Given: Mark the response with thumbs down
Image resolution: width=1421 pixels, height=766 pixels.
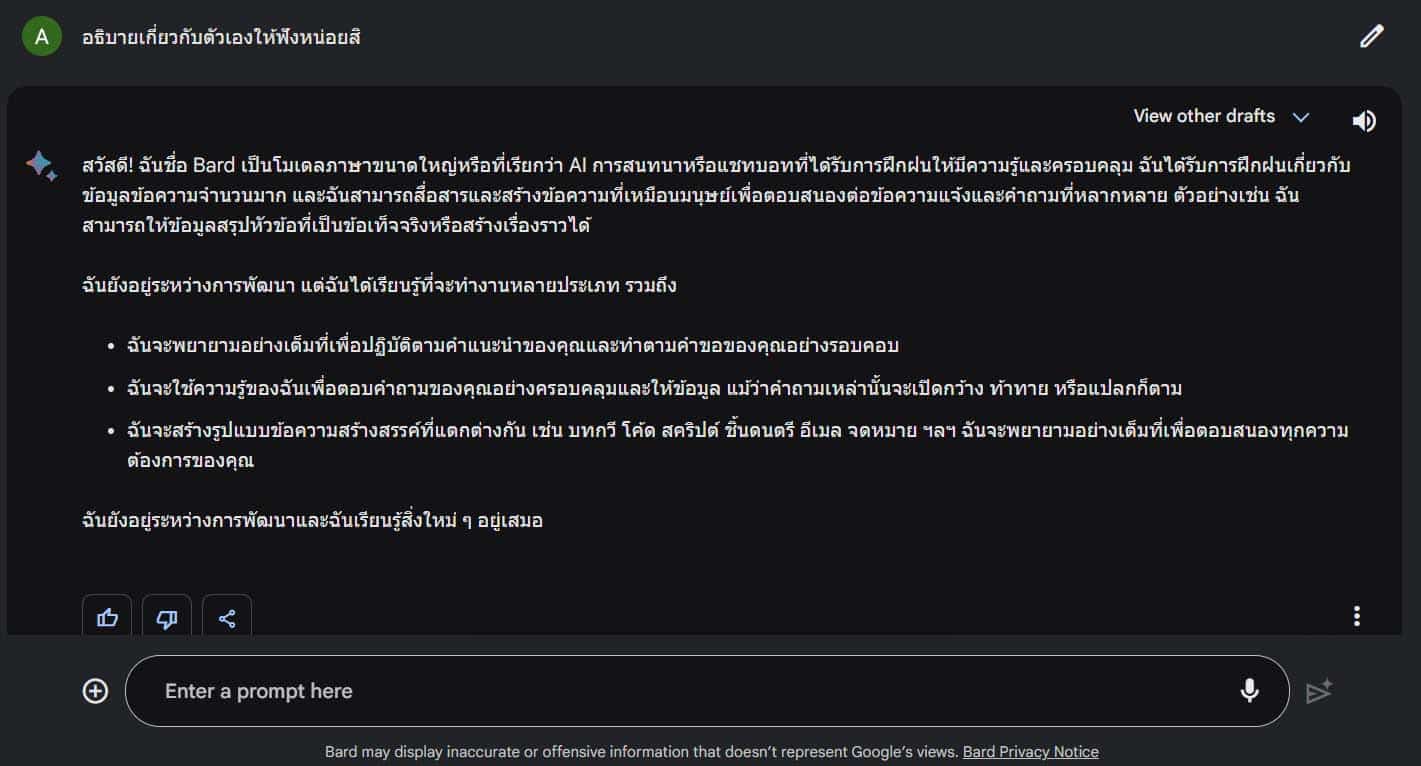Looking at the screenshot, I should (167, 618).
